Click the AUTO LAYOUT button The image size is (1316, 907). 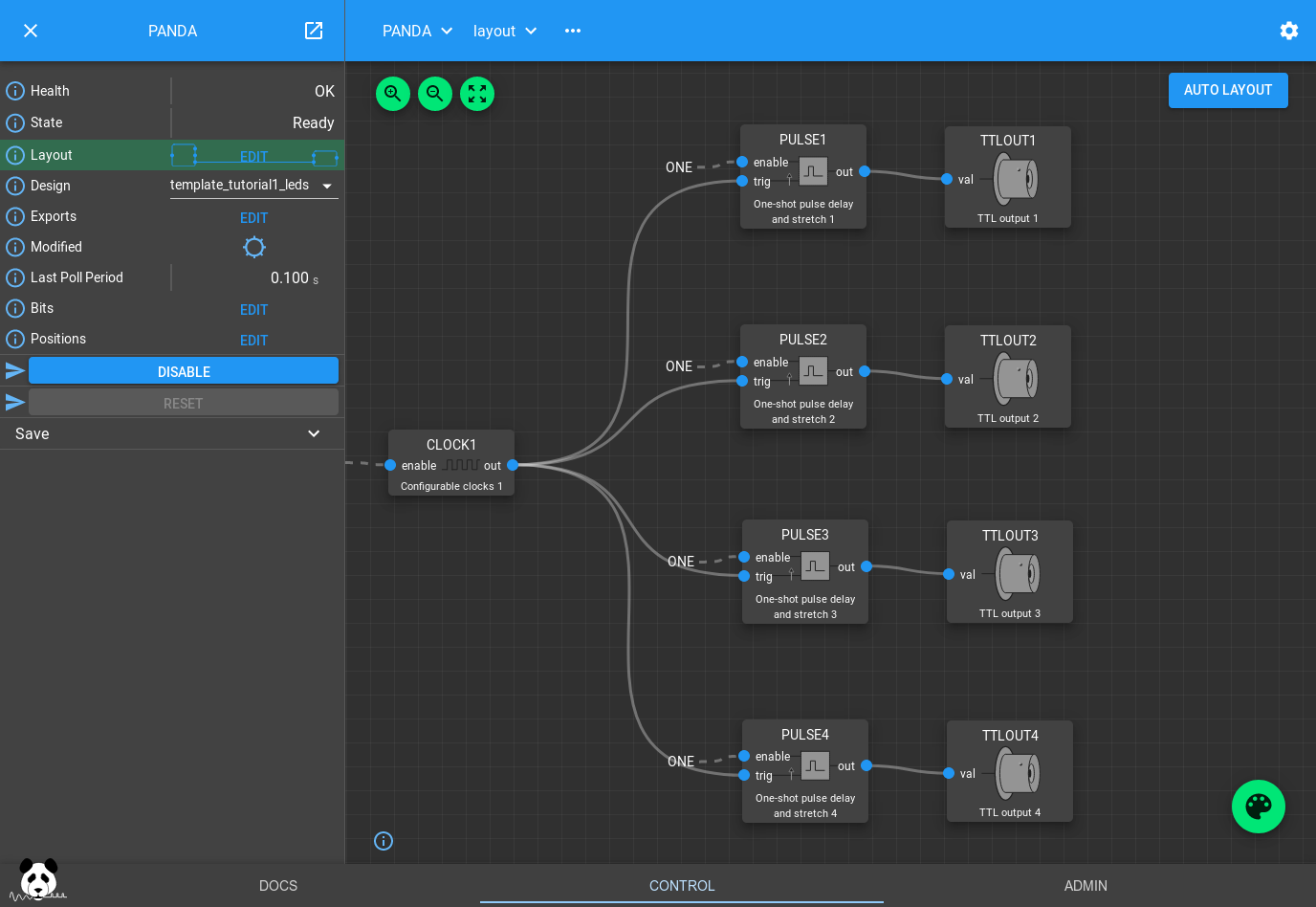pyautogui.click(x=1228, y=90)
